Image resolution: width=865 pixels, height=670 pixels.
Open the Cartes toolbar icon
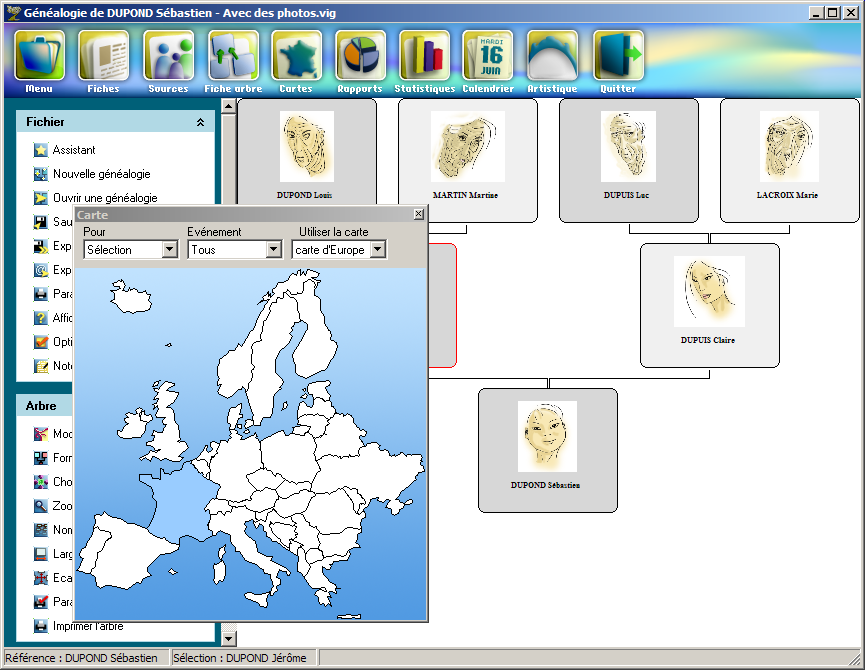click(296, 56)
